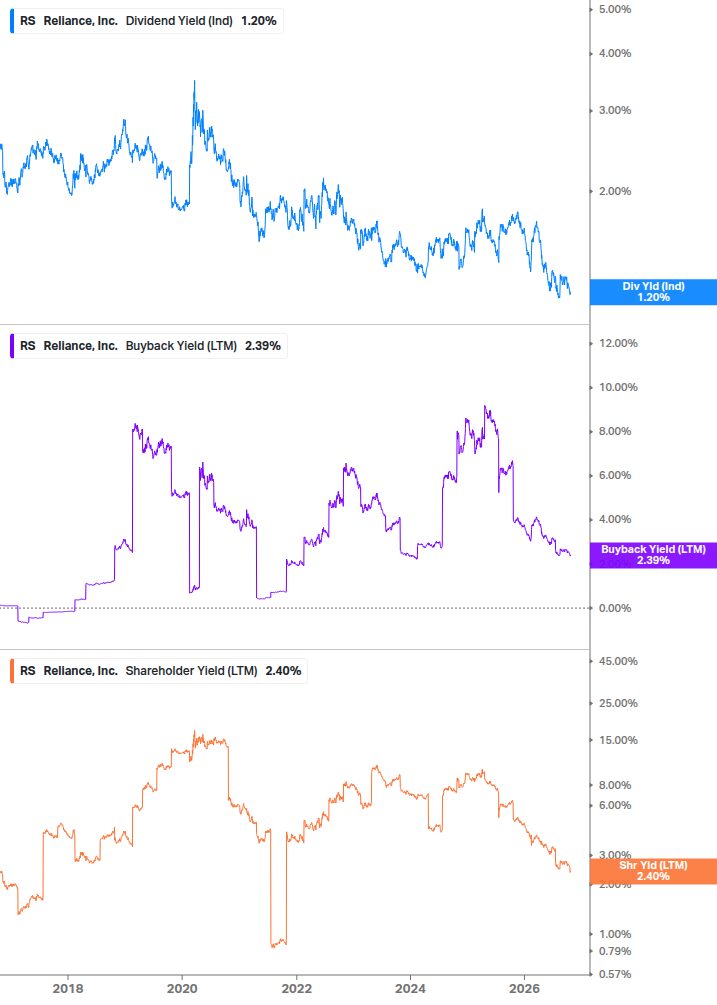Screen dimensions: 717x1005
Task: Click the RS ticker in Buyback Yield legend
Action: click(28, 346)
